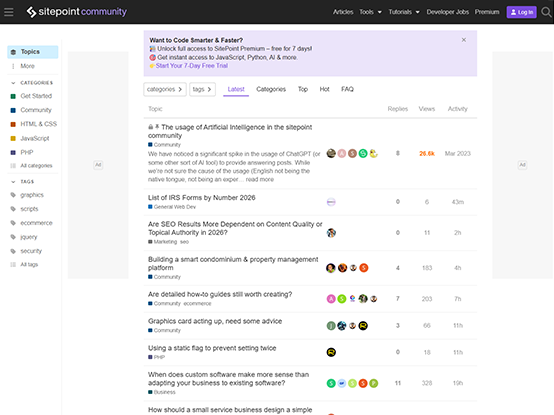Click read more on the AI topic
554x415 pixels.
[260, 180]
